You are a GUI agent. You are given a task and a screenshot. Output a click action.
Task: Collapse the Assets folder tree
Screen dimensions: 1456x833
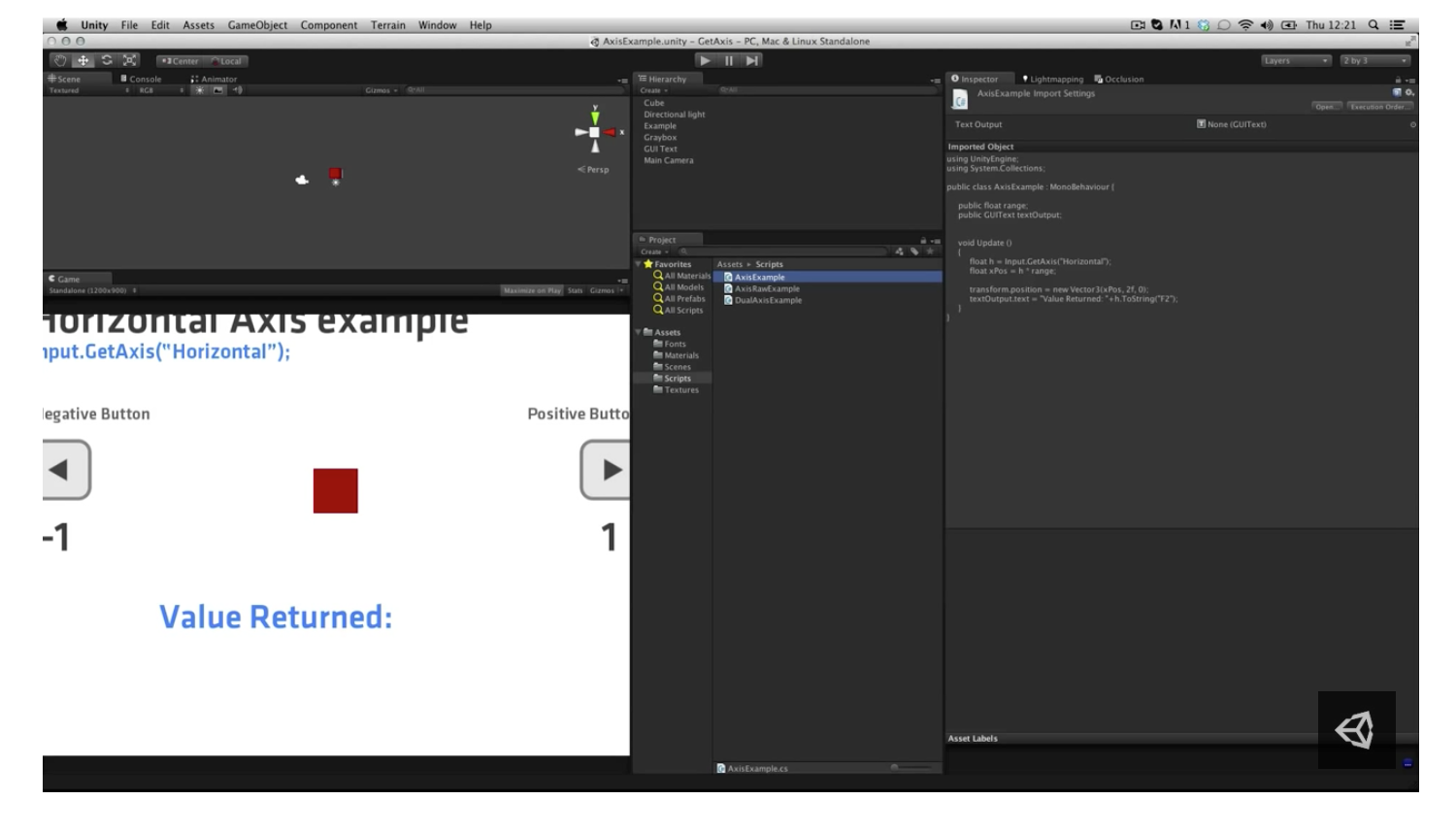tap(639, 332)
